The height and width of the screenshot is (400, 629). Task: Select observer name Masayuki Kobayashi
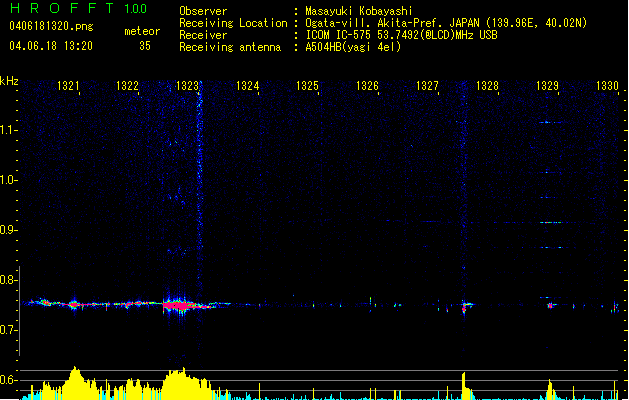click(x=359, y=11)
